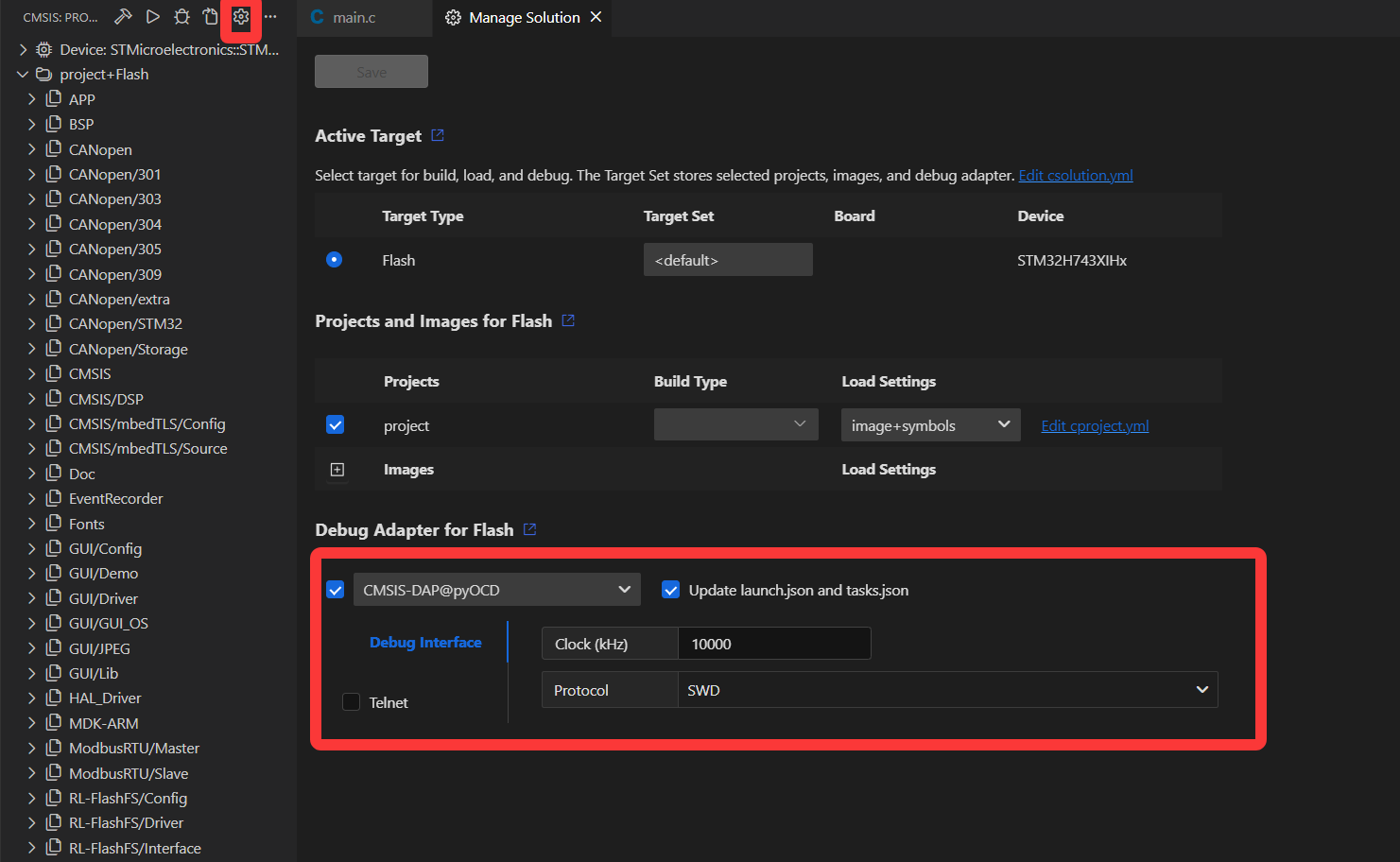
Task: Click the Edit cproject.yml link
Action: pyautogui.click(x=1095, y=425)
